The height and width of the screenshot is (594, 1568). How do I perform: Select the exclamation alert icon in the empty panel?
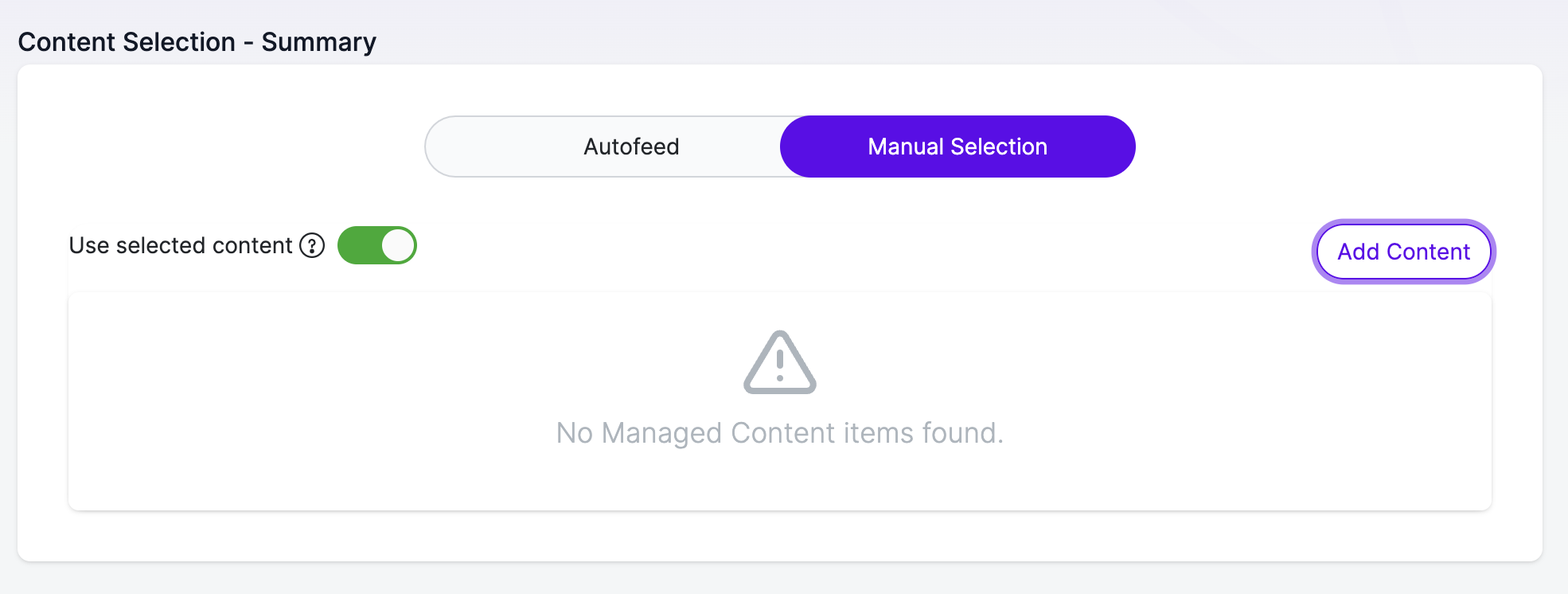point(780,362)
